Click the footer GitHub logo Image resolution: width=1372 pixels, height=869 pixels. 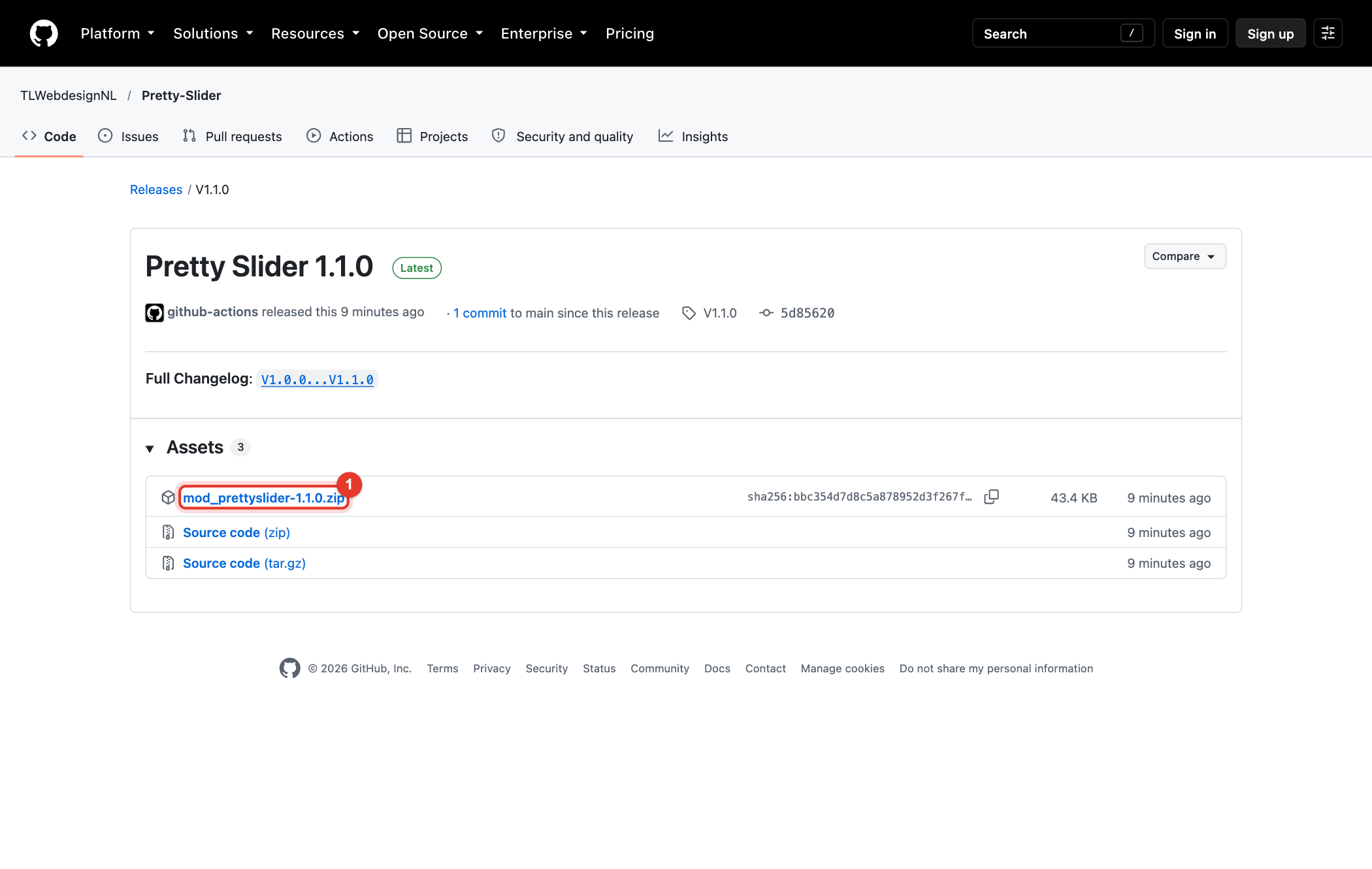click(290, 668)
